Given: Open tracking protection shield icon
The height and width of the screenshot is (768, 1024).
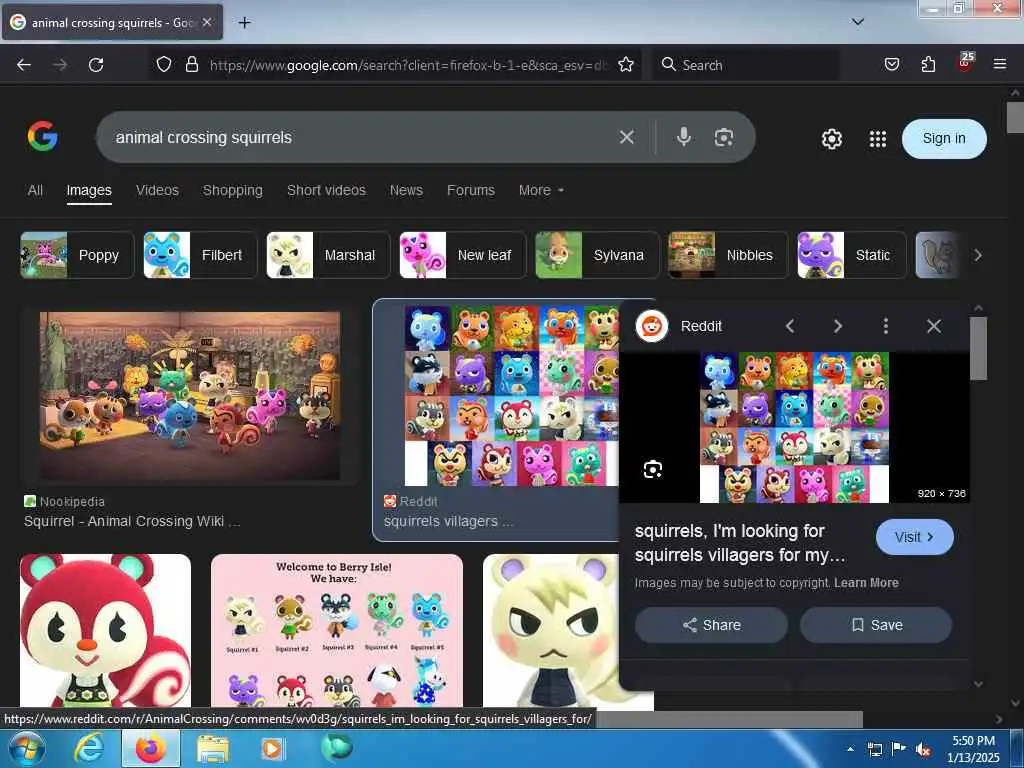Looking at the screenshot, I should coord(164,64).
